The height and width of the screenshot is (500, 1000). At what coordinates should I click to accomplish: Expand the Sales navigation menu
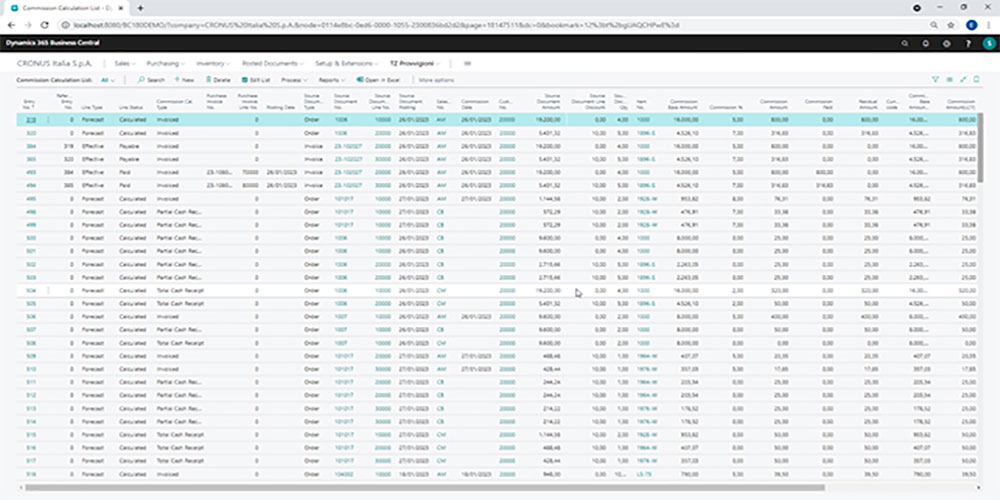coord(126,63)
